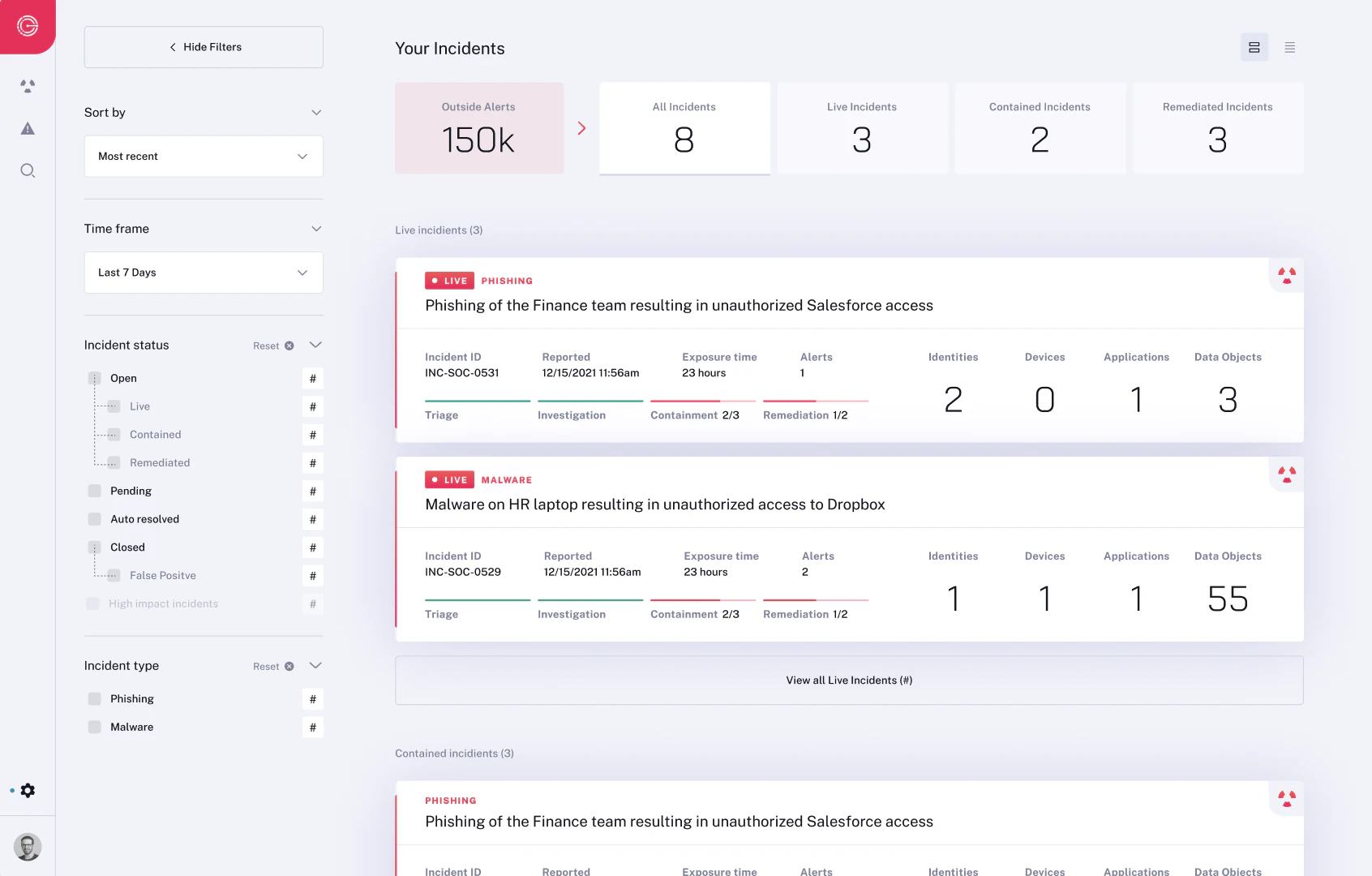Open the user avatar at bottom left
Viewport: 1372px width, 876px height.
click(28, 846)
